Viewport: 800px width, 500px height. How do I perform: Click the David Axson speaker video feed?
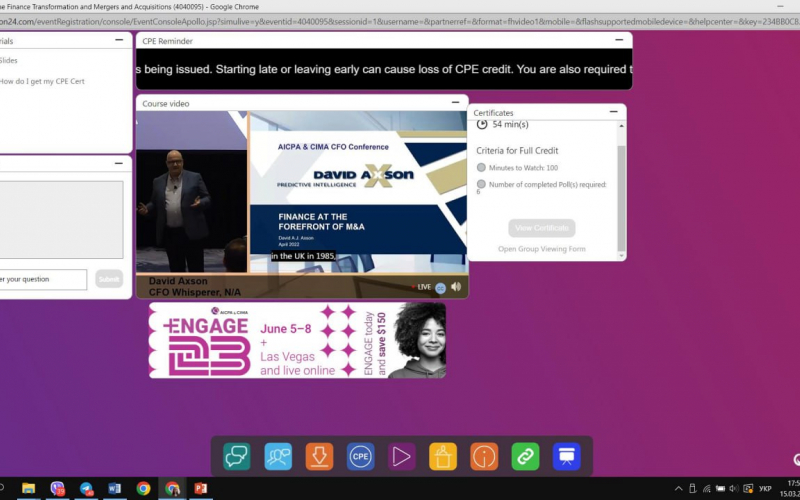click(x=192, y=191)
